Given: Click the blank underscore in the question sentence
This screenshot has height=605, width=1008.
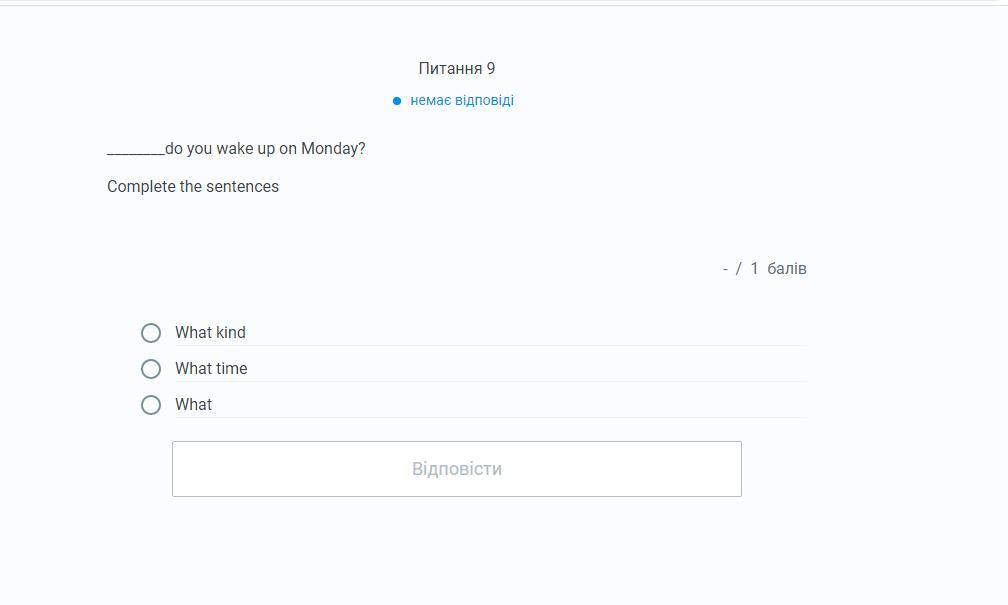Looking at the screenshot, I should click(135, 150).
